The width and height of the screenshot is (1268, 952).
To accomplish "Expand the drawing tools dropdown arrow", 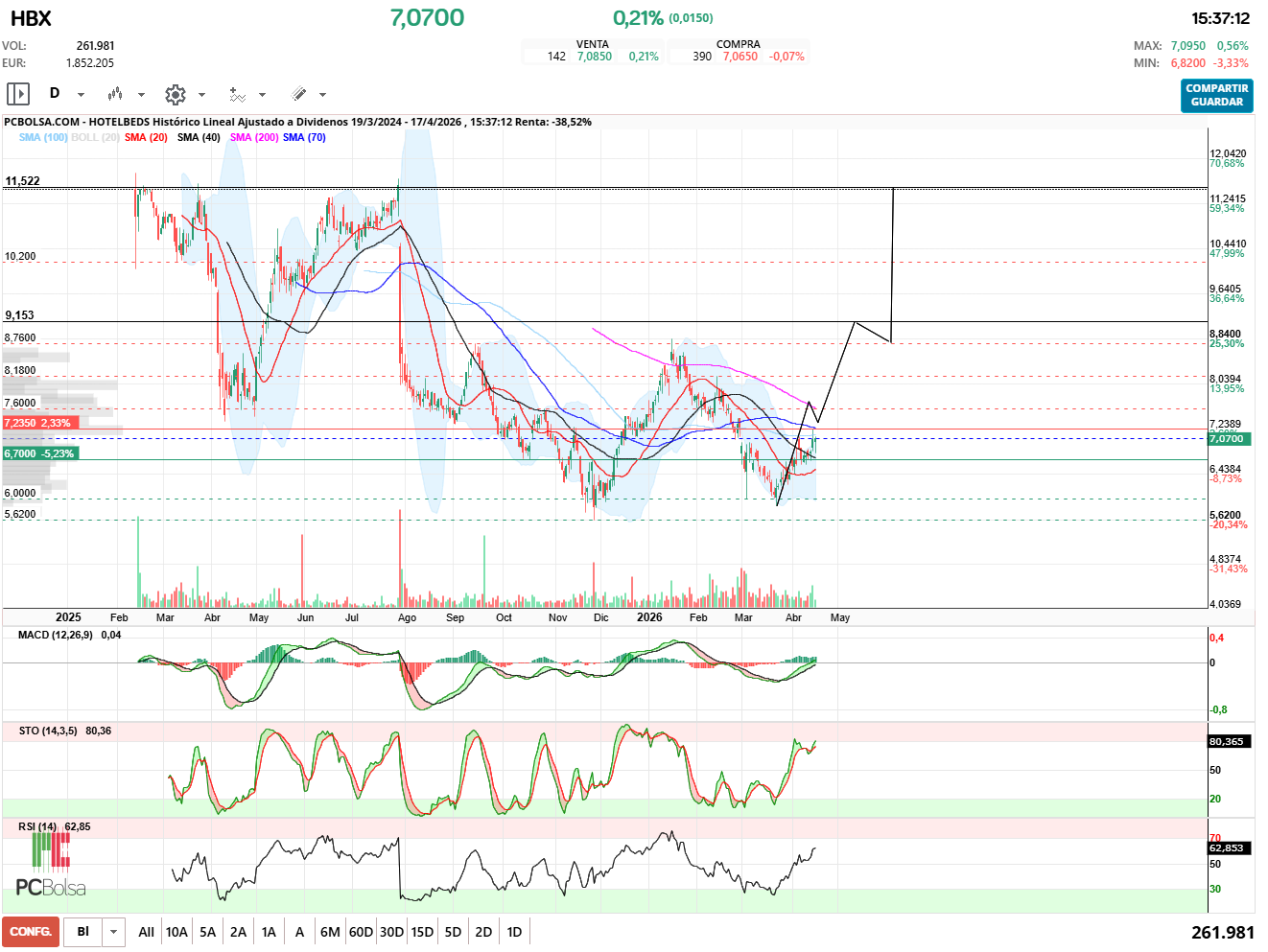I will point(322,95).
